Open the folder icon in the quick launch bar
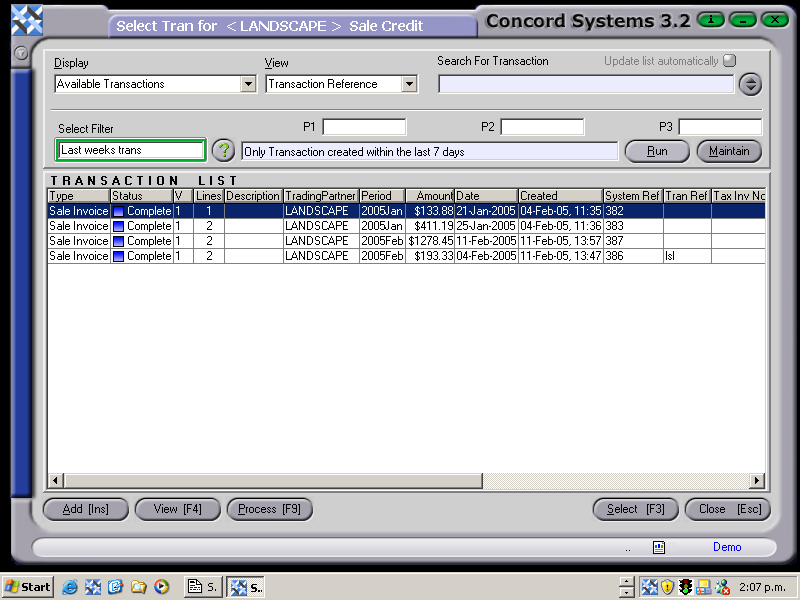The image size is (800, 600). pyautogui.click(x=140, y=587)
